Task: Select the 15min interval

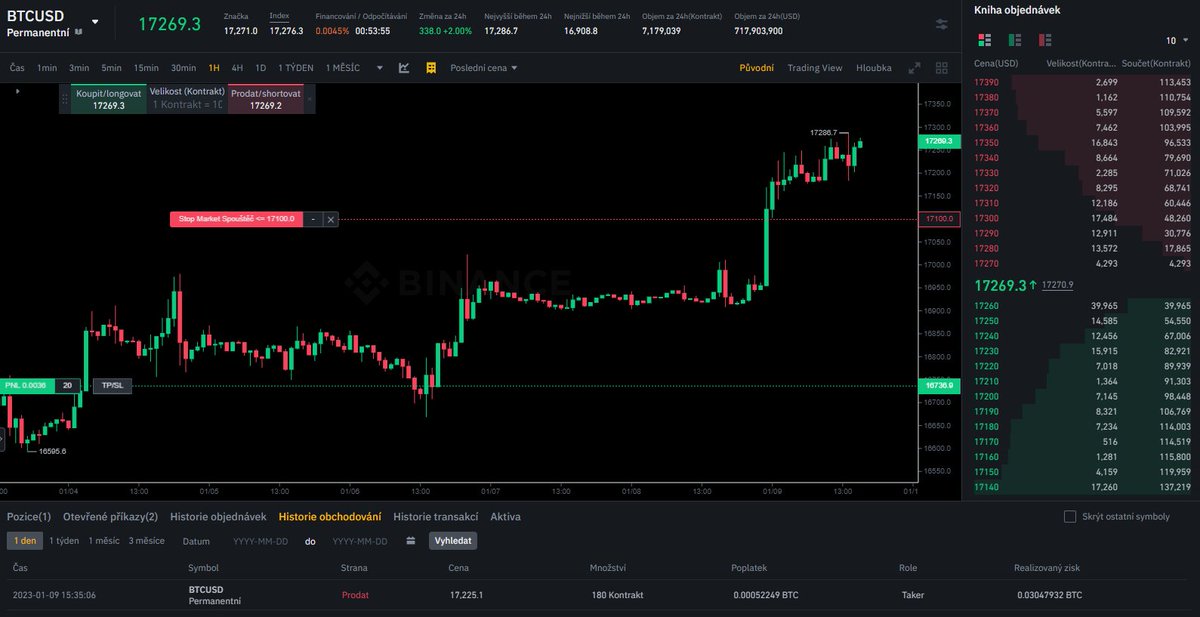Action: coord(146,68)
